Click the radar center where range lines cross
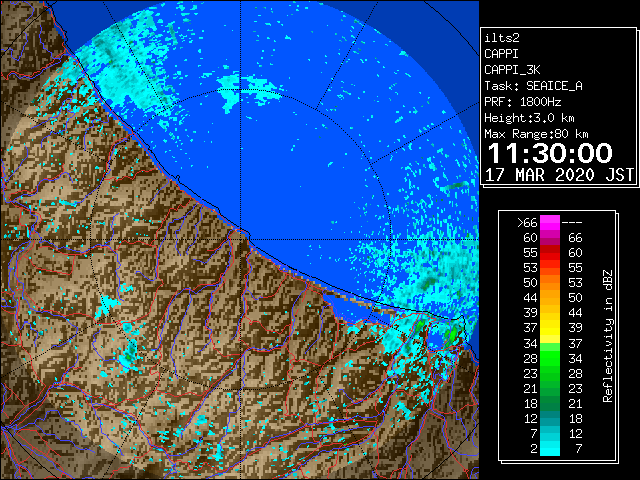Viewport: 640px width, 480px height. click(241, 239)
